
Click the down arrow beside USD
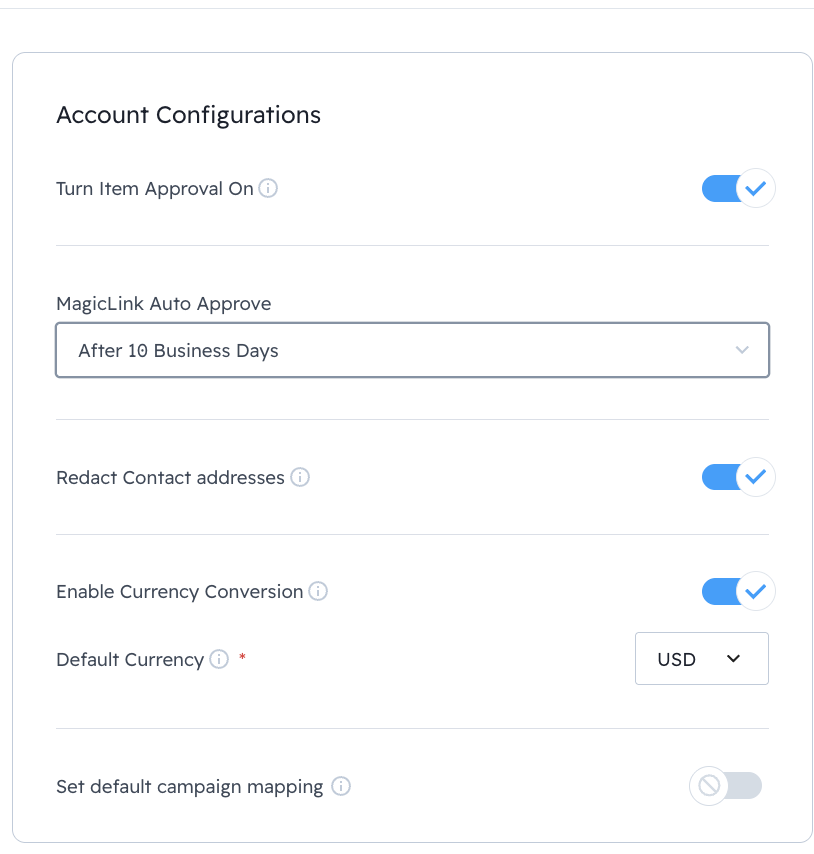click(x=733, y=659)
